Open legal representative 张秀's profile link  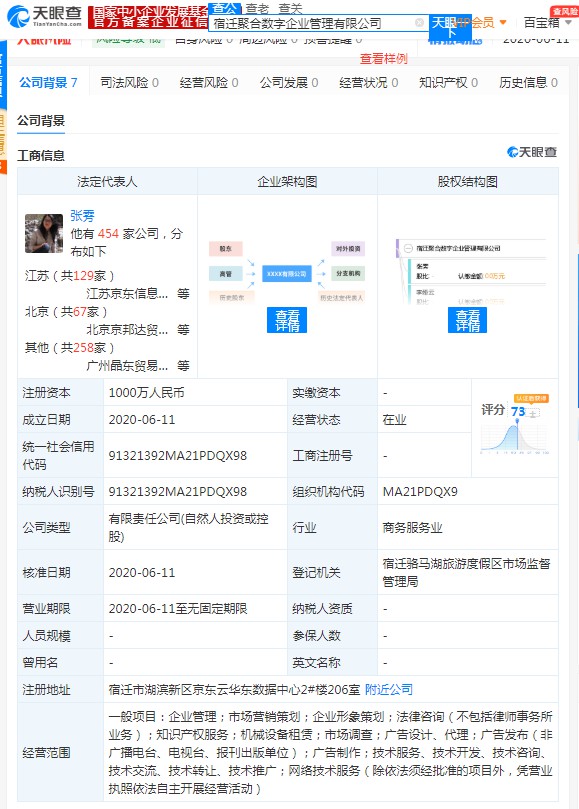[x=83, y=216]
